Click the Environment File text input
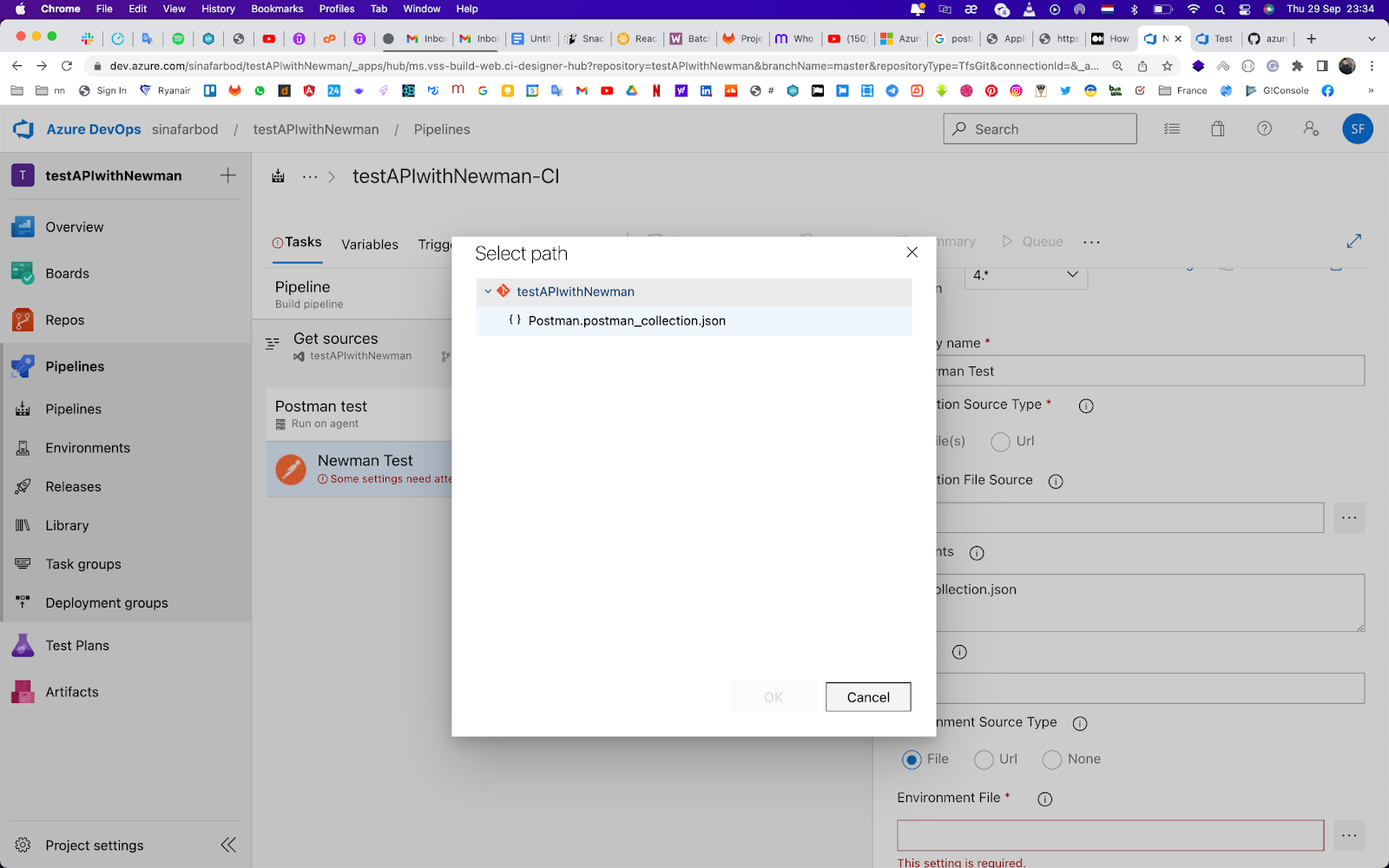 [x=1110, y=835]
